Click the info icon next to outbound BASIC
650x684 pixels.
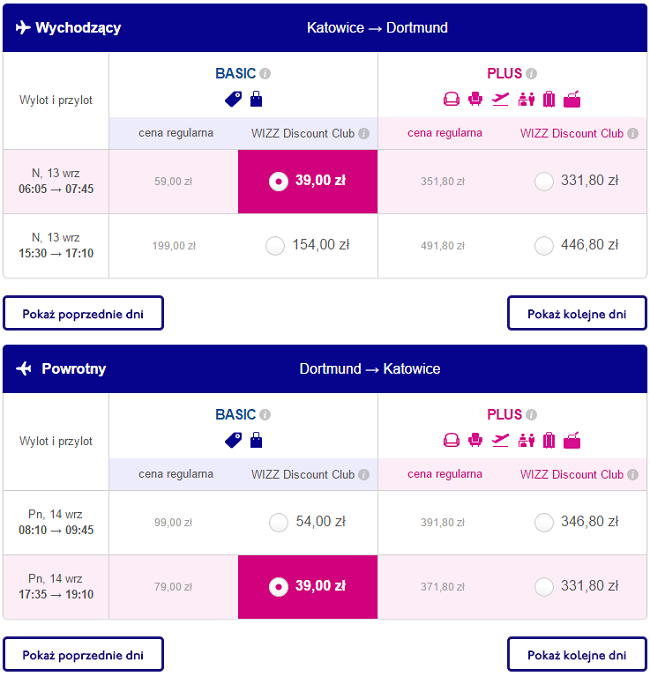pos(265,73)
